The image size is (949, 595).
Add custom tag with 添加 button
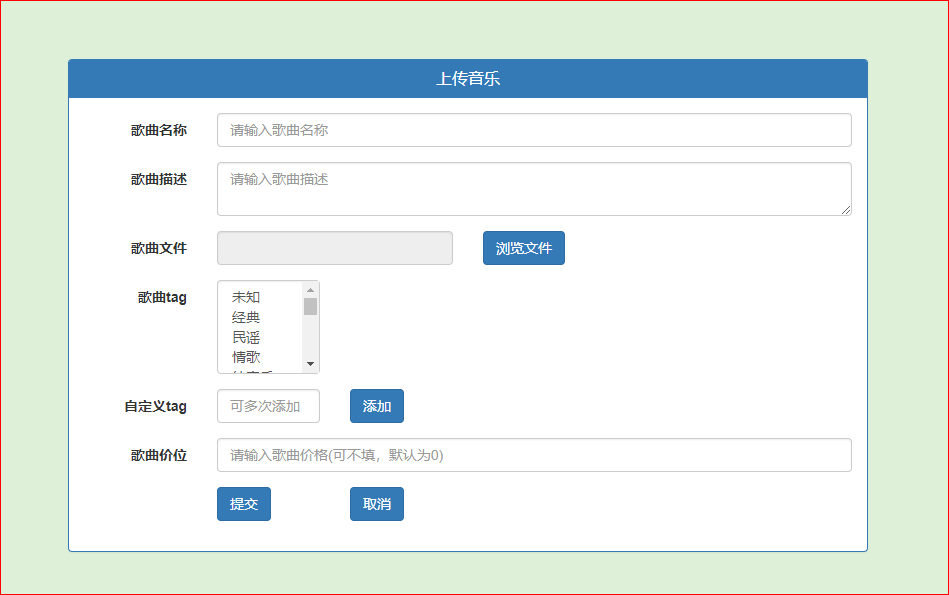click(x=376, y=406)
